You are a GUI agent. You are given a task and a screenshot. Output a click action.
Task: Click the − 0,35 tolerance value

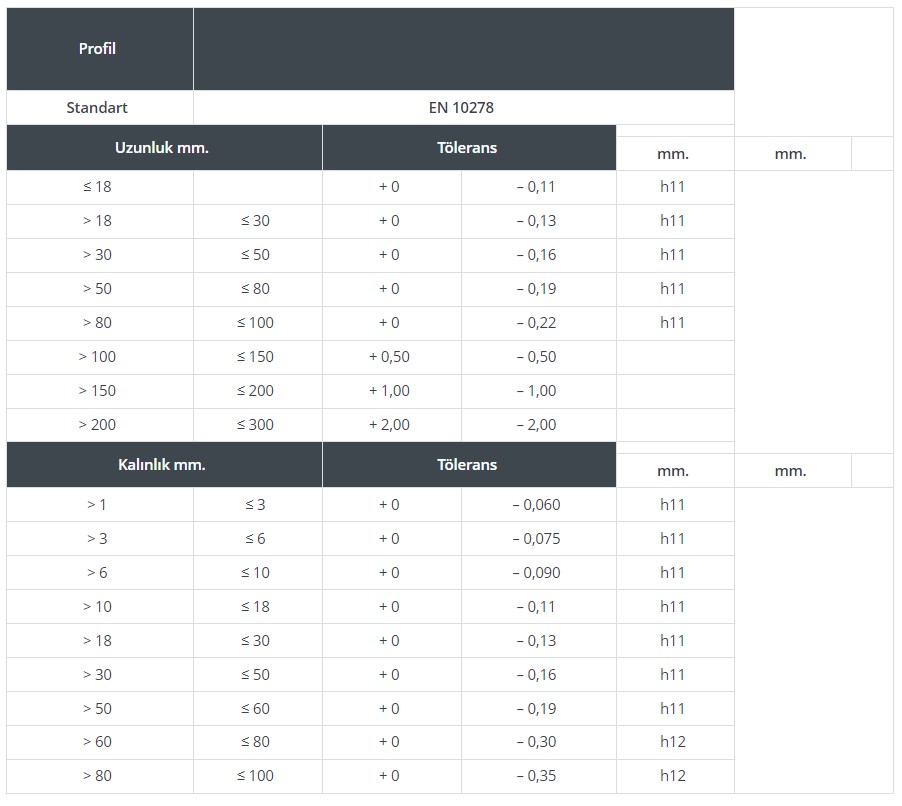coord(536,775)
